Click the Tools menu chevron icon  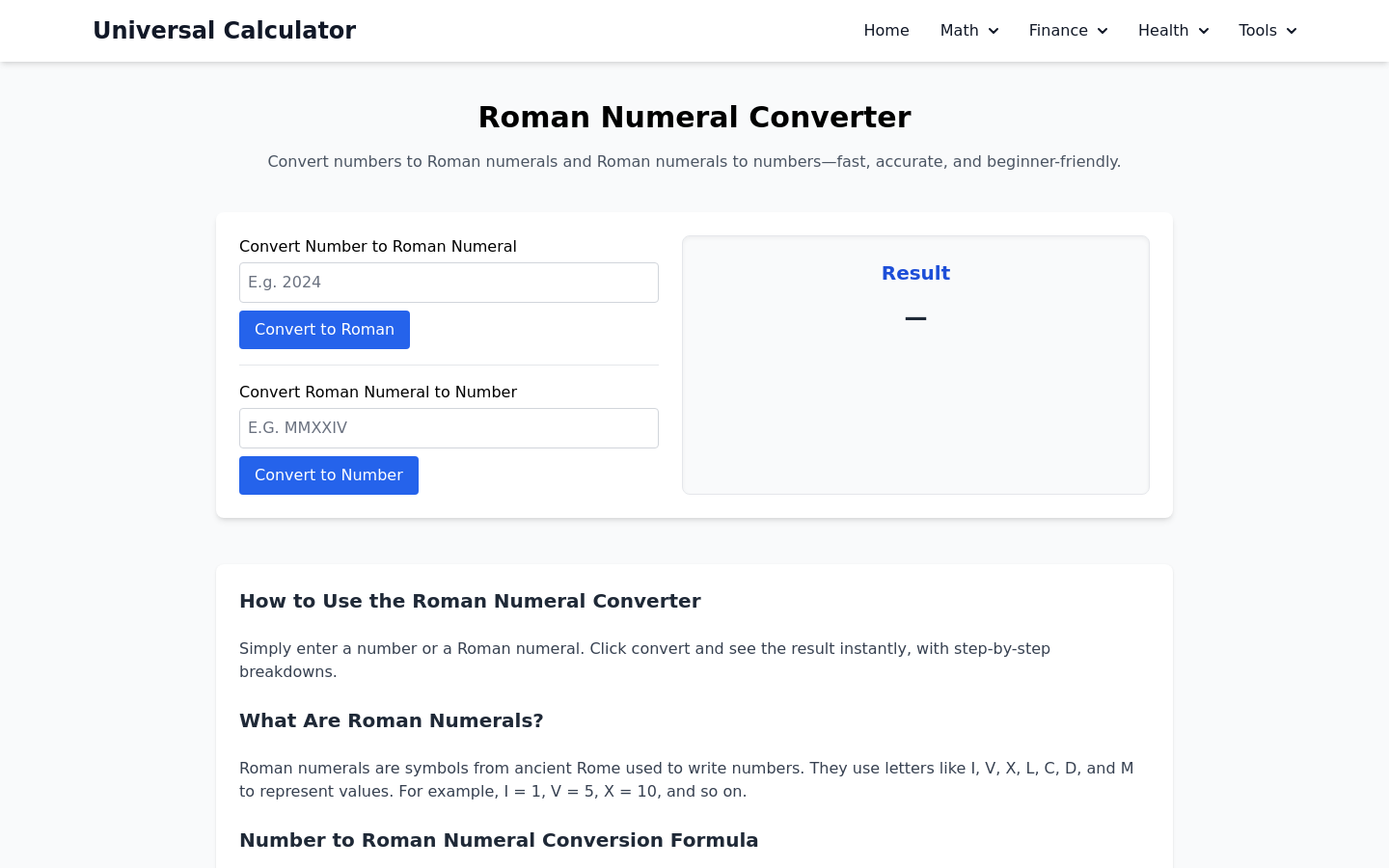tap(1291, 31)
